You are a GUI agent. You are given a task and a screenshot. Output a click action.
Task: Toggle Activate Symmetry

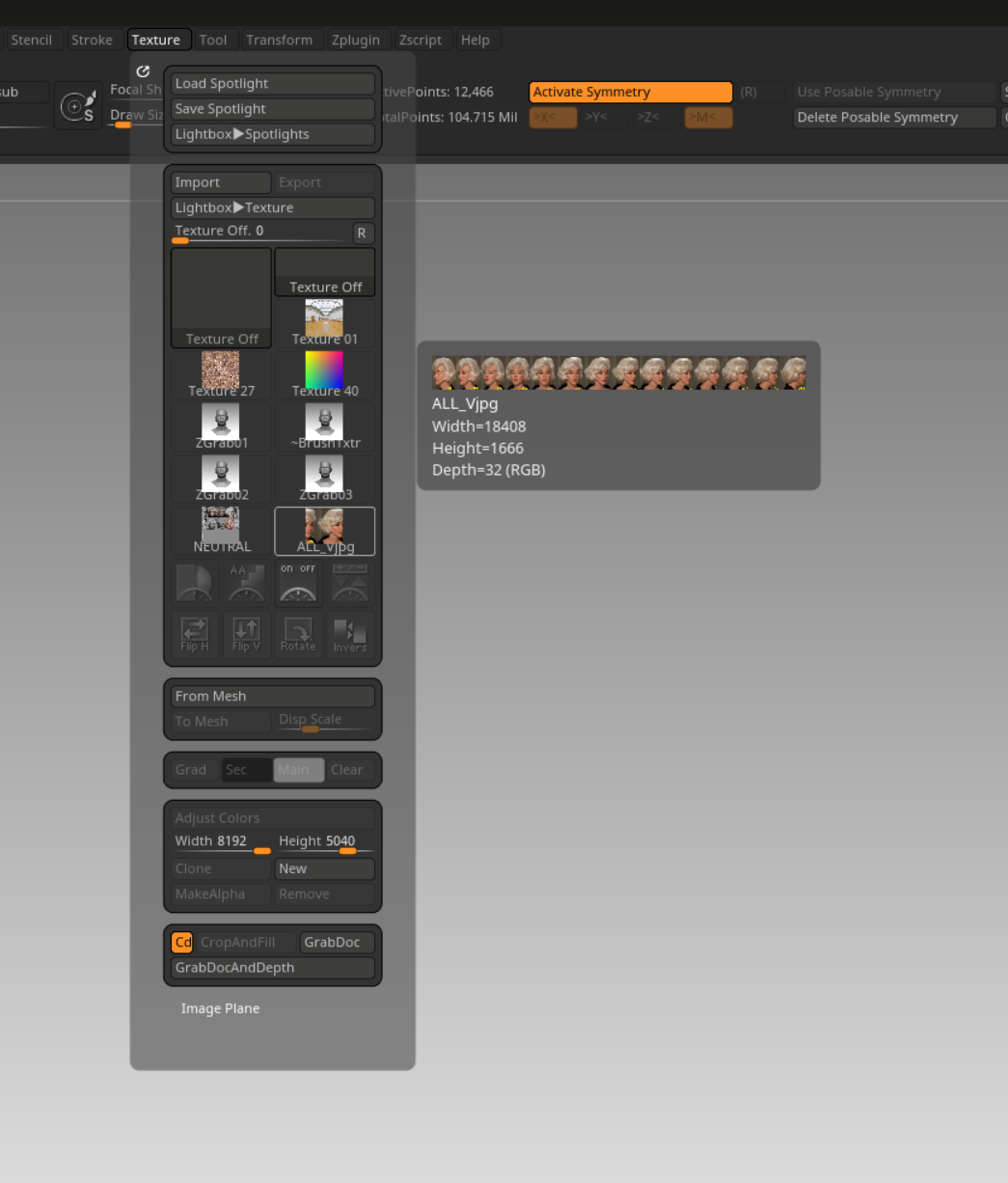[631, 93]
